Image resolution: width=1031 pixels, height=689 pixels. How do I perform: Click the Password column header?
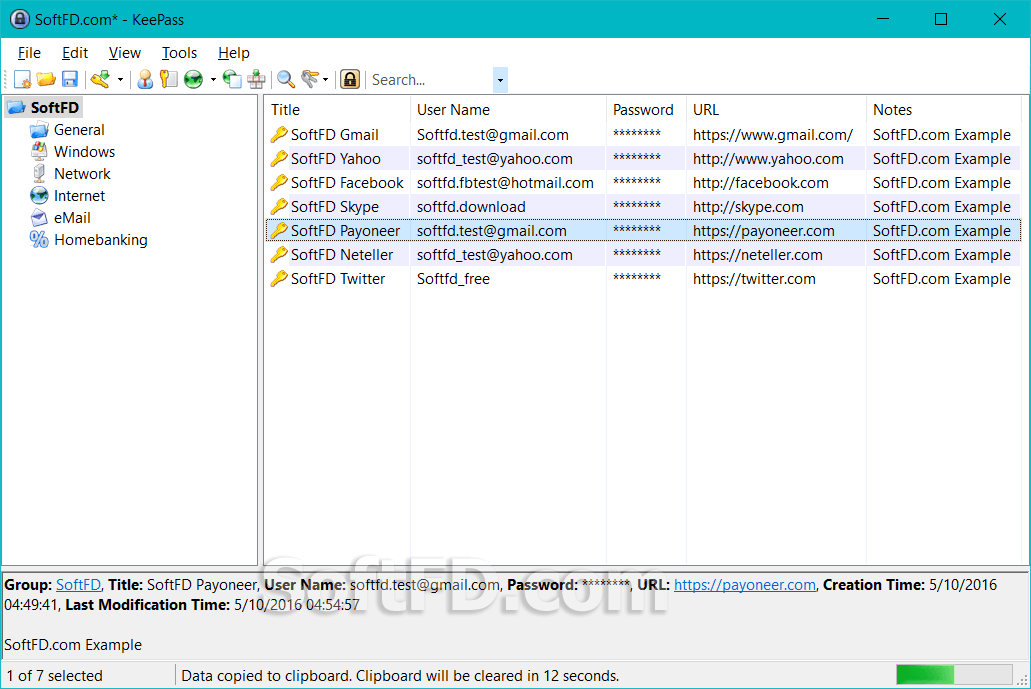coord(646,110)
